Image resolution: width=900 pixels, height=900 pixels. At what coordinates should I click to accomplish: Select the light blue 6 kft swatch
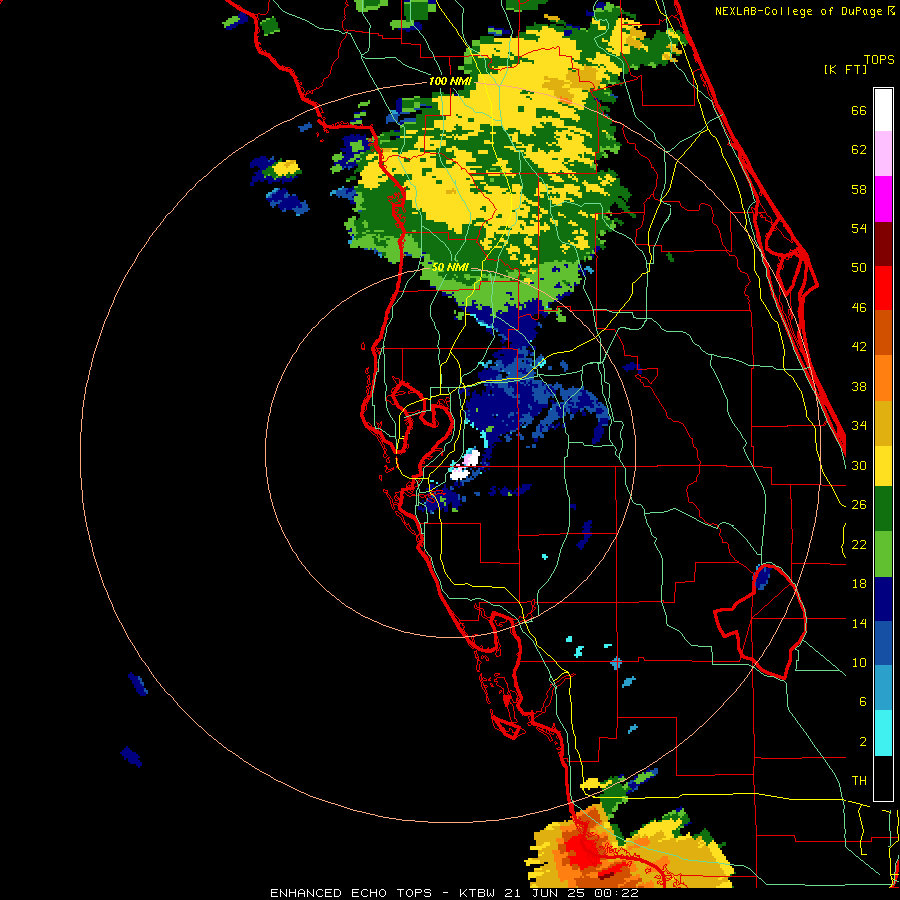tap(883, 688)
